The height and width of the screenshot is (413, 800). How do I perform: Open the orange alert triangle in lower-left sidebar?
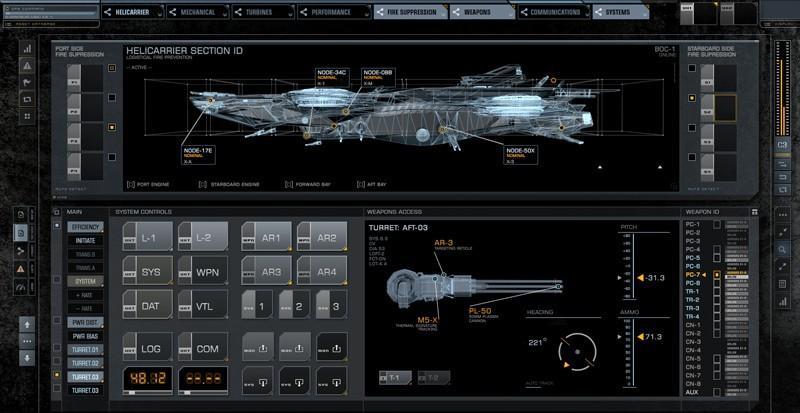click(x=21, y=269)
